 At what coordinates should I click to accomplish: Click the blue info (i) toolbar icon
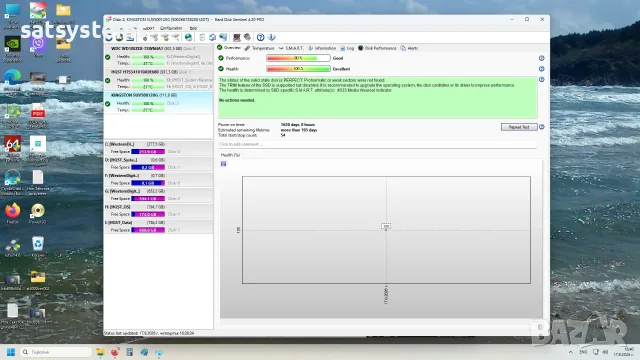pos(271,38)
